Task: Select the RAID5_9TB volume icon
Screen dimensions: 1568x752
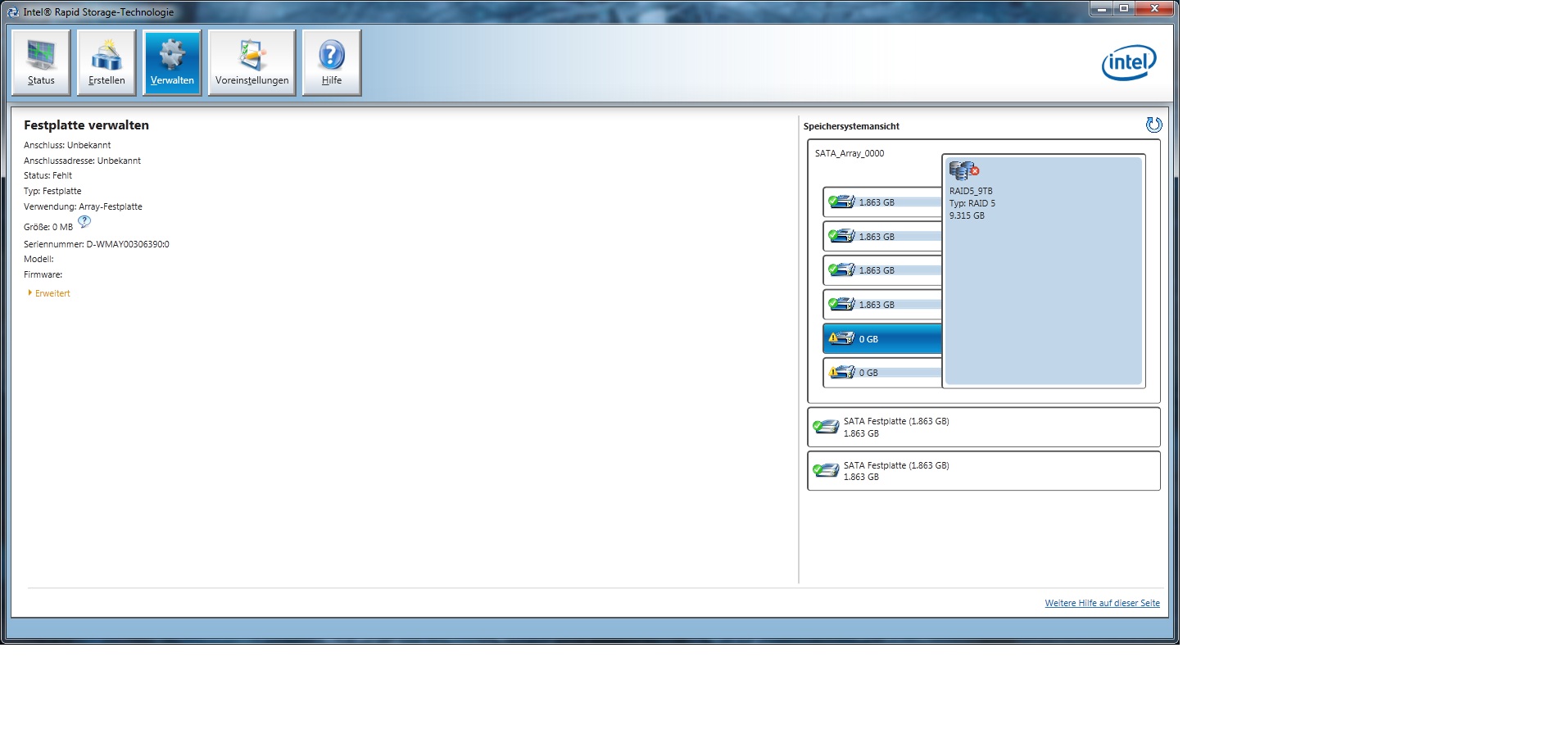Action: (x=964, y=170)
